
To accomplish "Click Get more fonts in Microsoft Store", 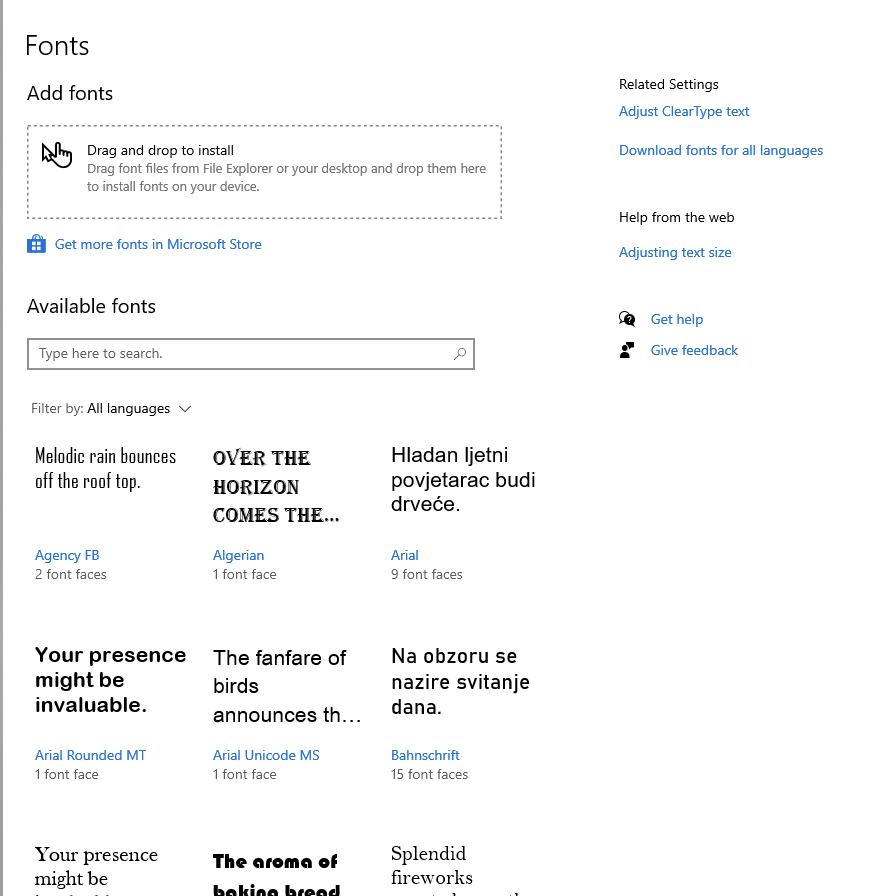I will 158,243.
